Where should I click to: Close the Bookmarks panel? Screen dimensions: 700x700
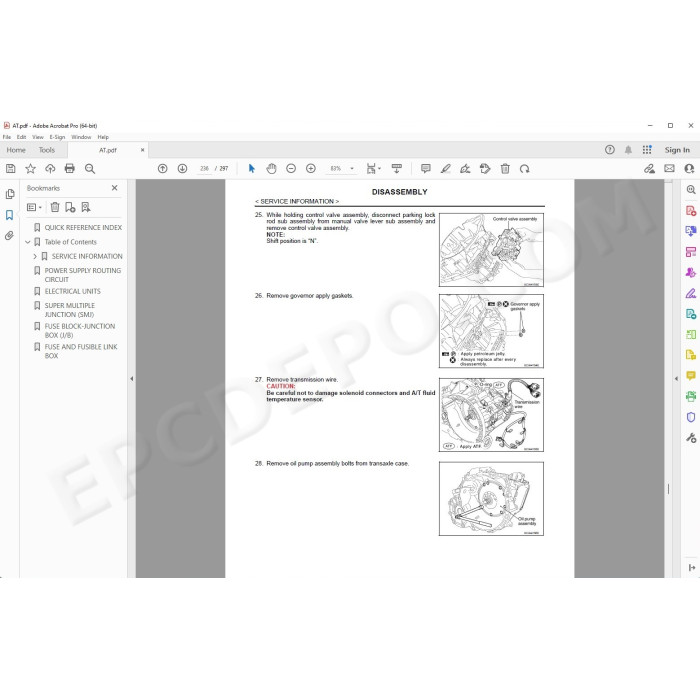coord(114,188)
